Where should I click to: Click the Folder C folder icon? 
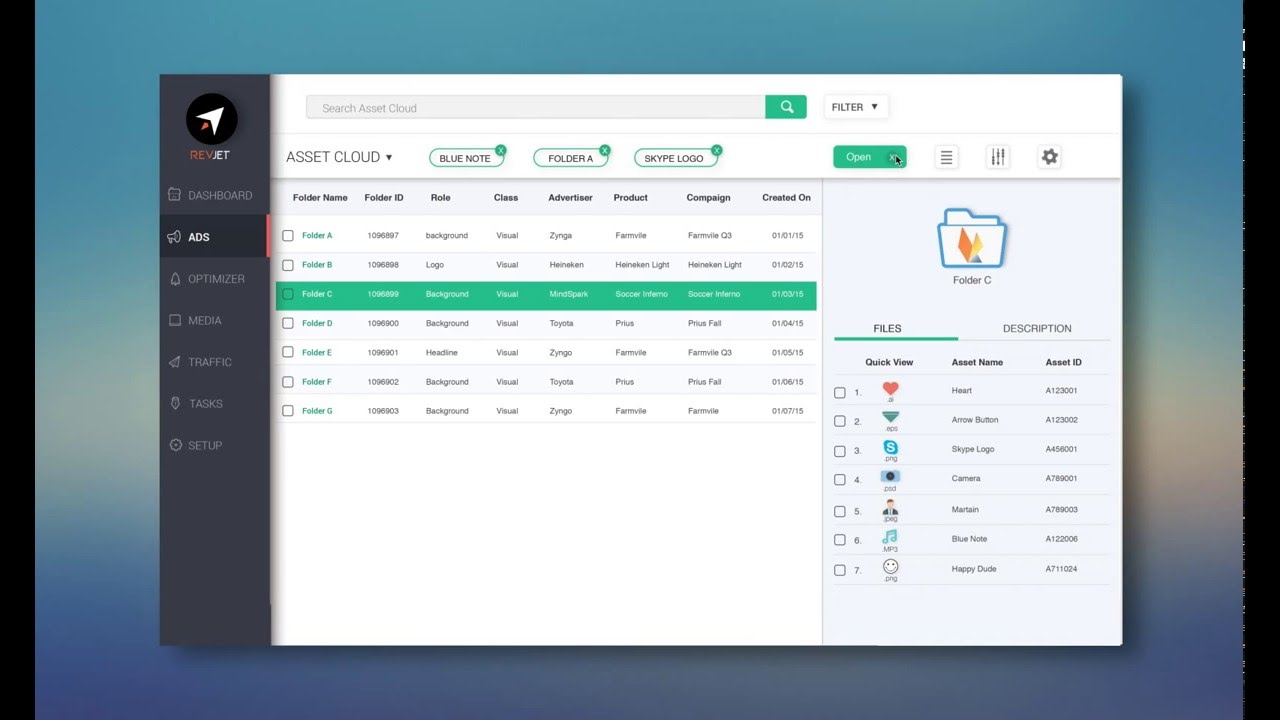(x=972, y=239)
